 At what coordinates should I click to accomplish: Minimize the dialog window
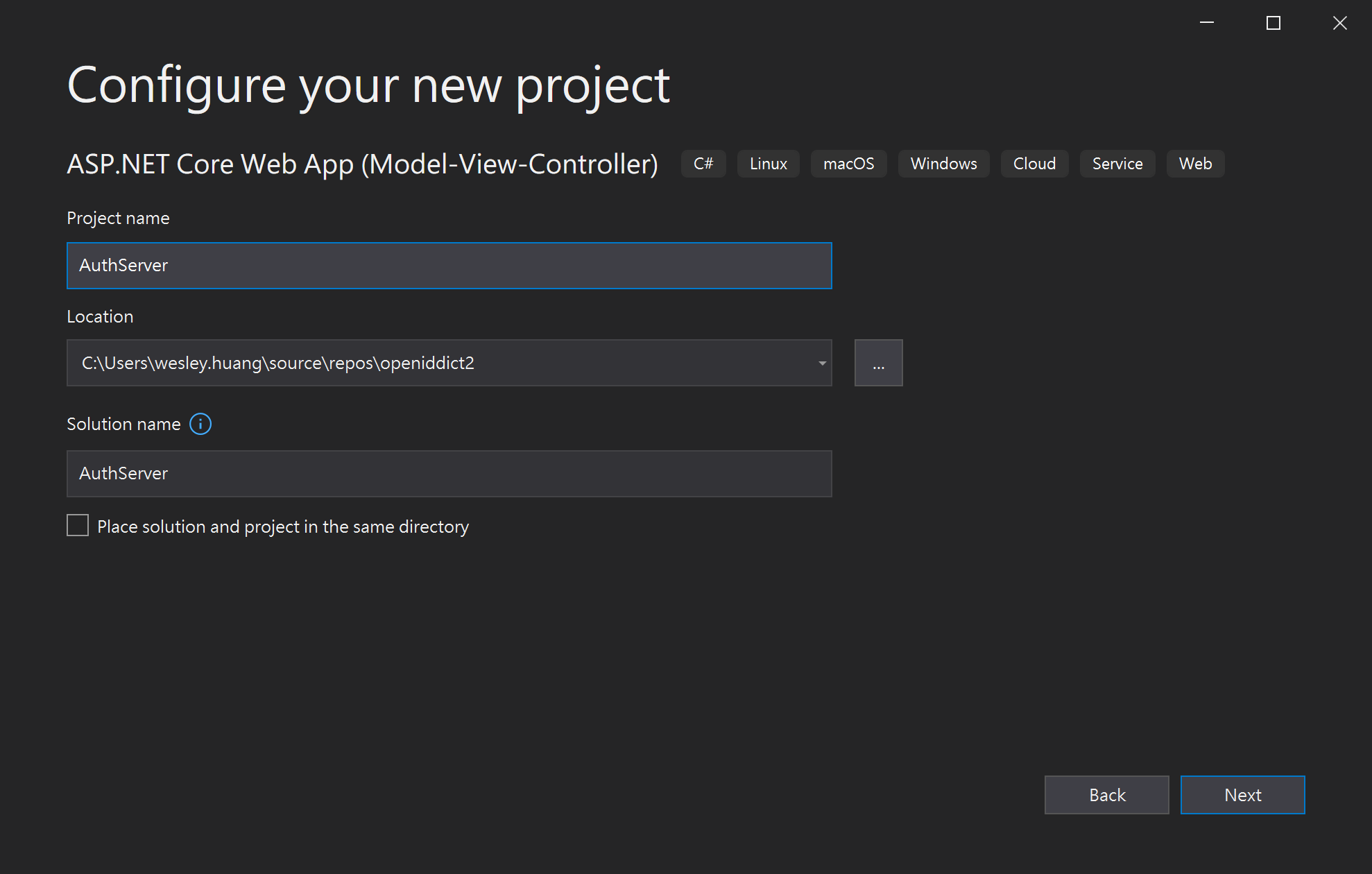pos(1207,23)
